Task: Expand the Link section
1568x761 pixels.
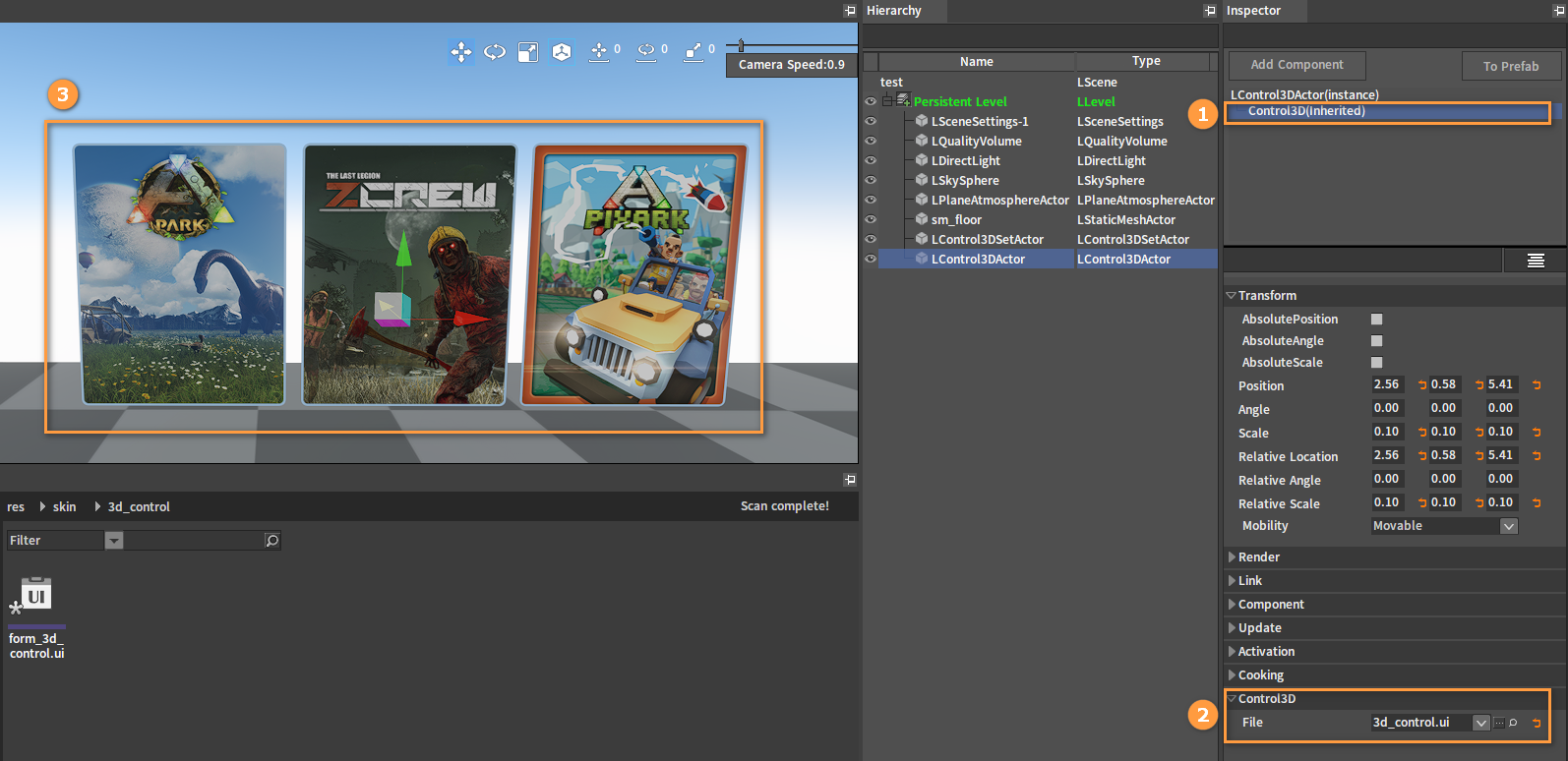Action: click(1232, 580)
